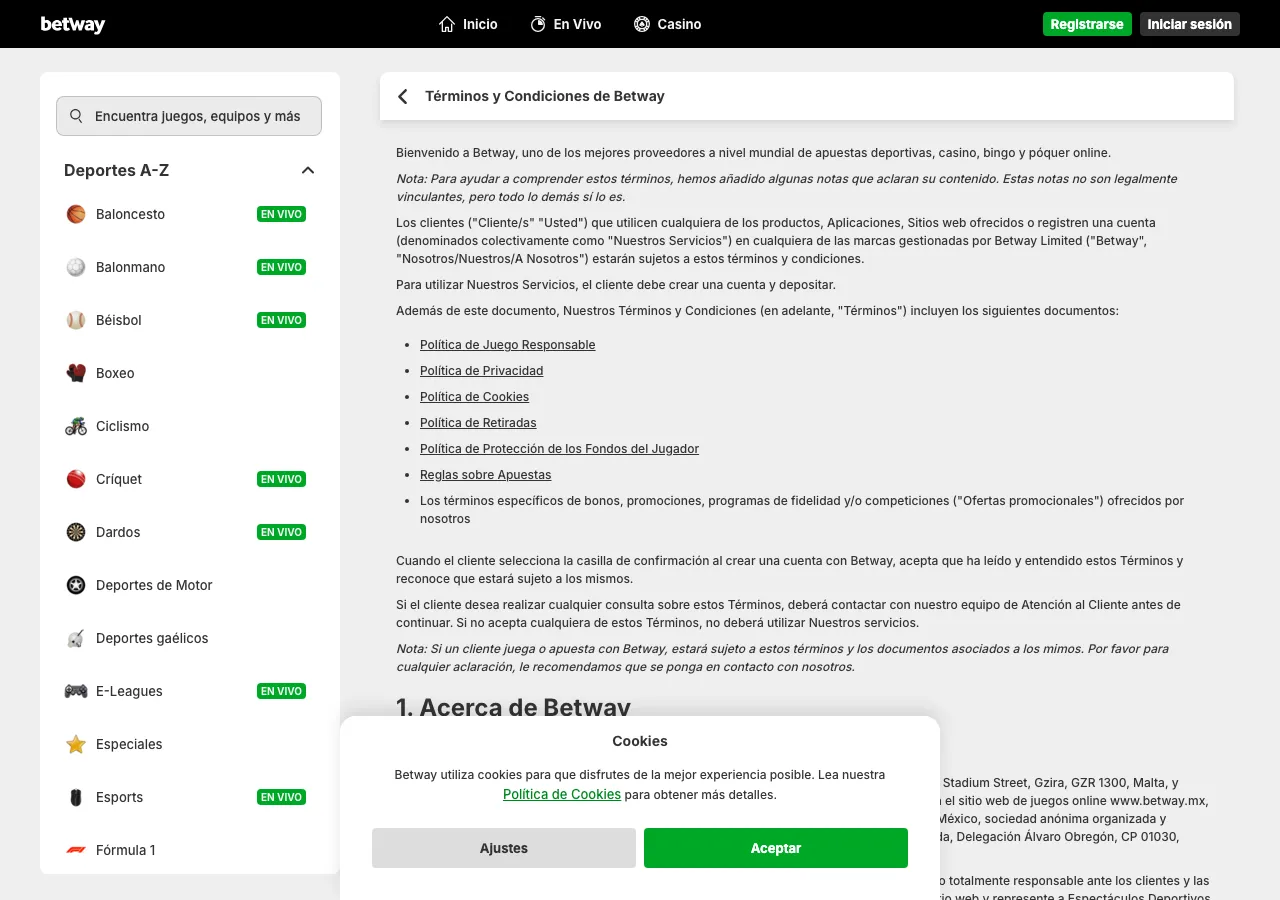Click the Balonmano ball icon
The width and height of the screenshot is (1280, 900).
(x=76, y=267)
